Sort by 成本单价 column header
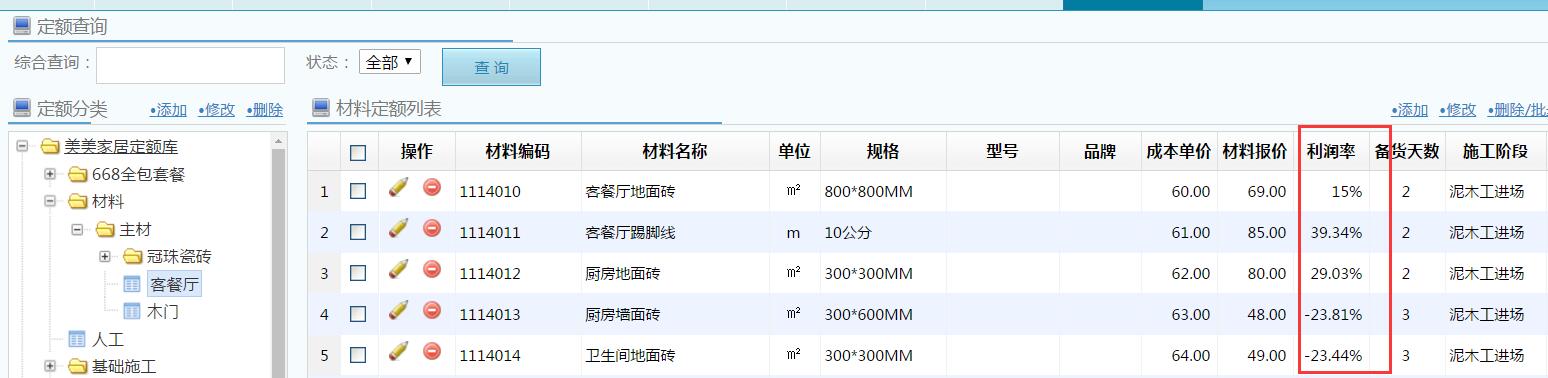The height and width of the screenshot is (378, 1548). (1179, 152)
